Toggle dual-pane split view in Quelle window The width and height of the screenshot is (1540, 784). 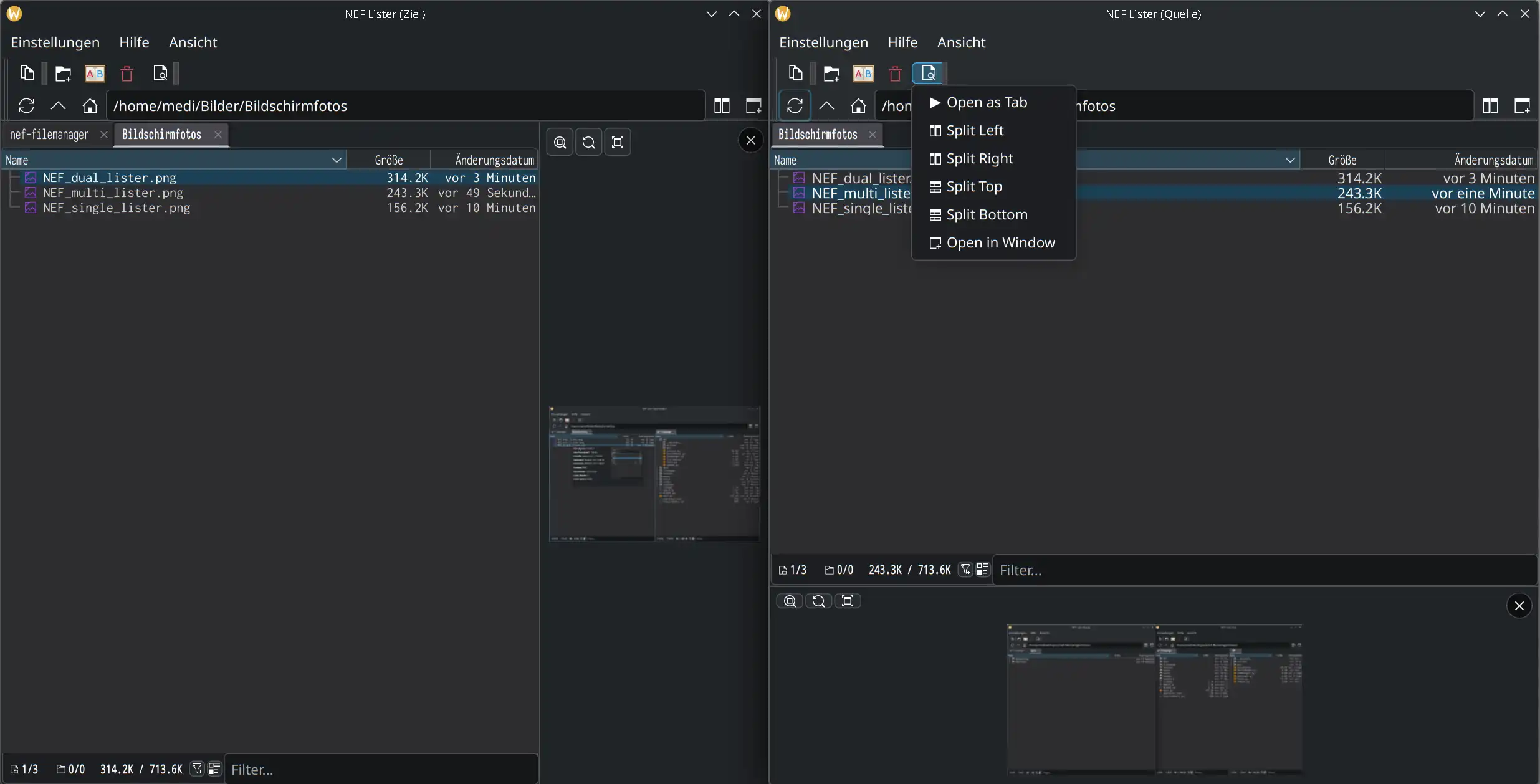1490,106
